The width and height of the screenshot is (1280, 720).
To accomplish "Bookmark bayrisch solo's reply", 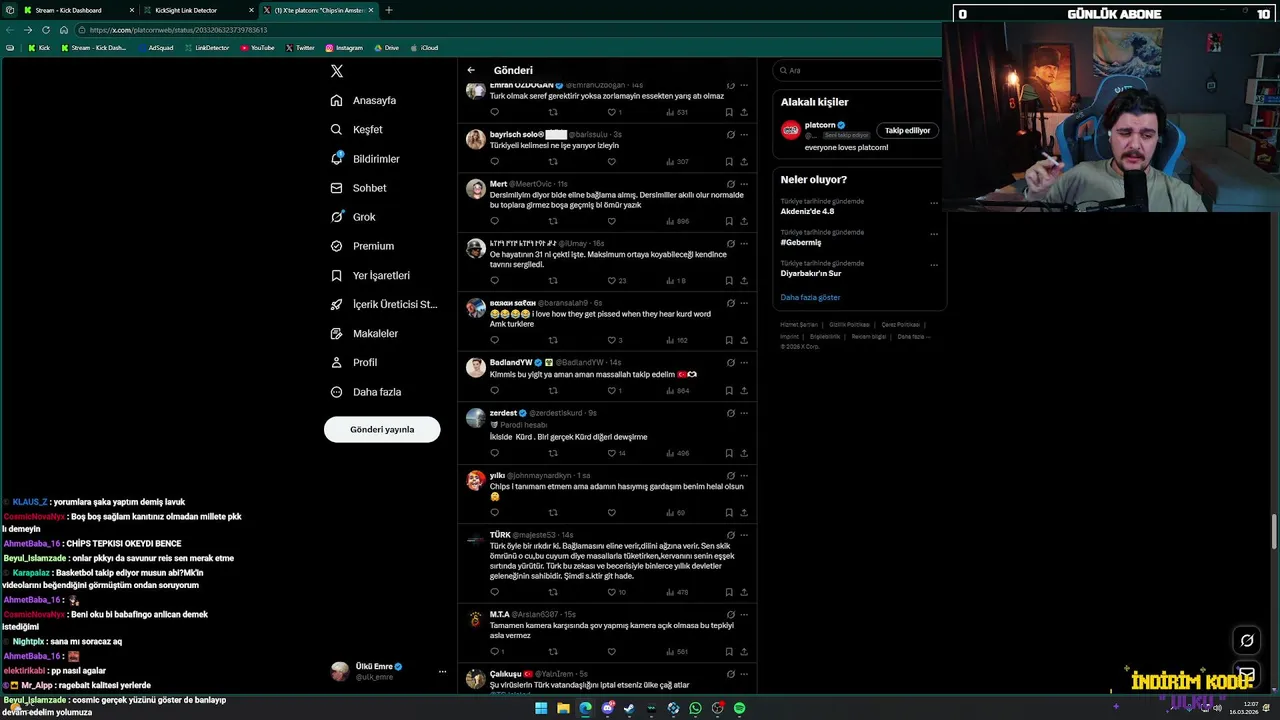I will point(729,161).
